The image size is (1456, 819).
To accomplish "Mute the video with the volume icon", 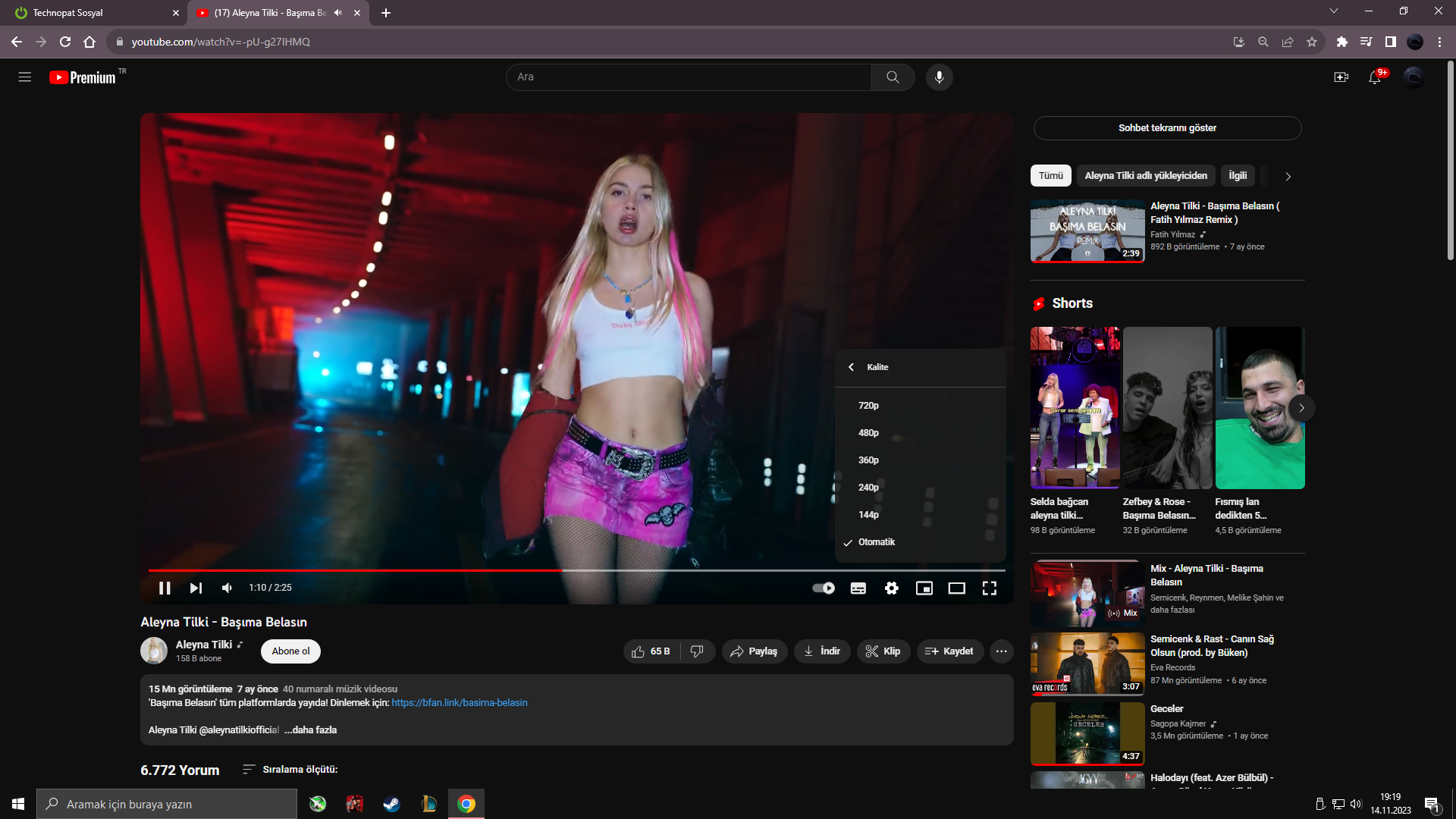I will (227, 588).
